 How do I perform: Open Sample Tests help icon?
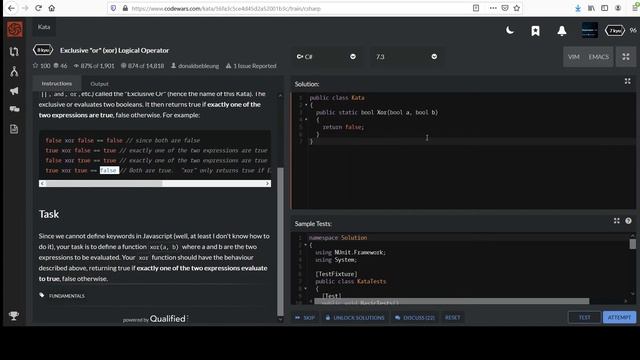[x=629, y=221]
